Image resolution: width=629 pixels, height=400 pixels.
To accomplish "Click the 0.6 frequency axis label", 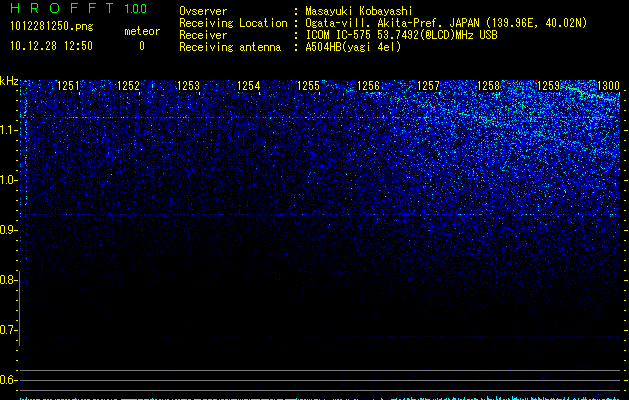I will pyautogui.click(x=8, y=380).
